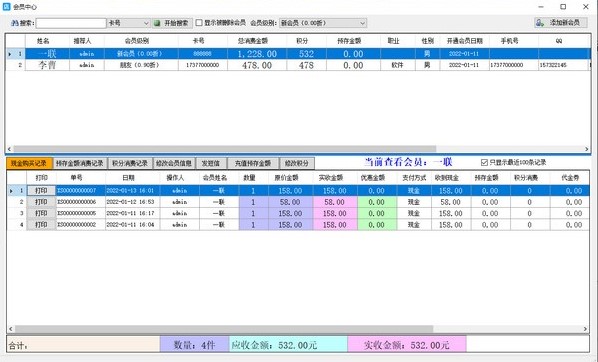Image resolution: width=598 pixels, height=362 pixels.
Task: Select the 发短信 tab
Action: pos(211,163)
